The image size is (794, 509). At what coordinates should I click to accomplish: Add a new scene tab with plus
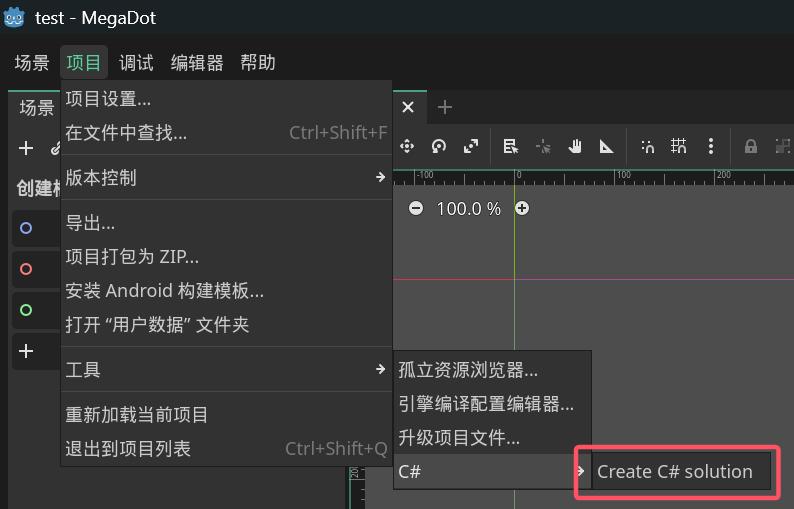[445, 107]
